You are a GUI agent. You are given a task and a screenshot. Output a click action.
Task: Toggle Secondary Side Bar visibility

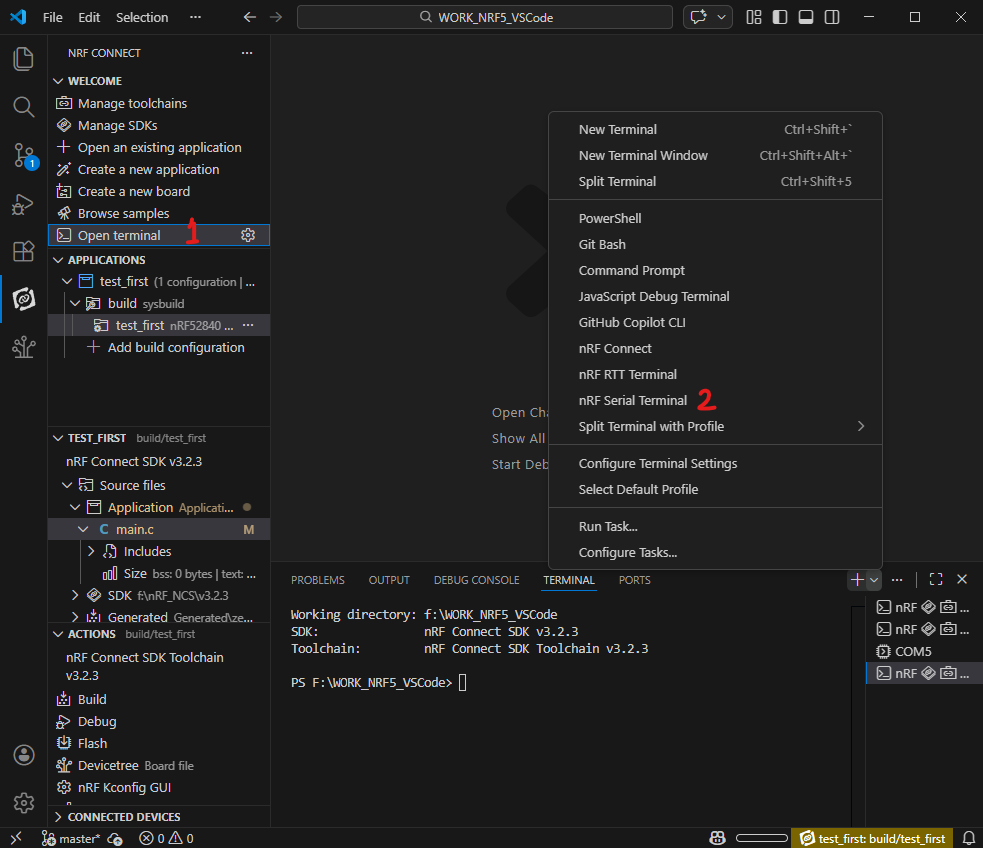coord(832,17)
